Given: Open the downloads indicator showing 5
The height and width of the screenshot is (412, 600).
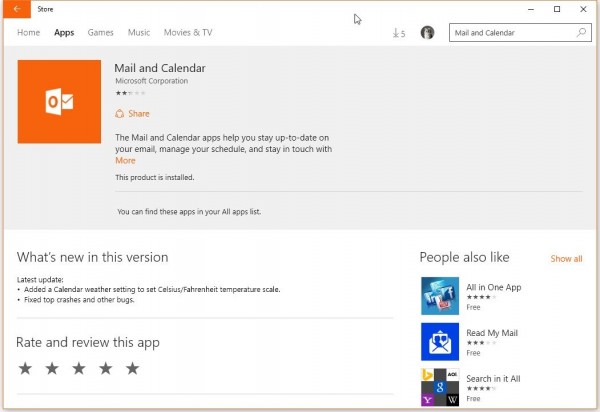Looking at the screenshot, I should click(x=399, y=33).
